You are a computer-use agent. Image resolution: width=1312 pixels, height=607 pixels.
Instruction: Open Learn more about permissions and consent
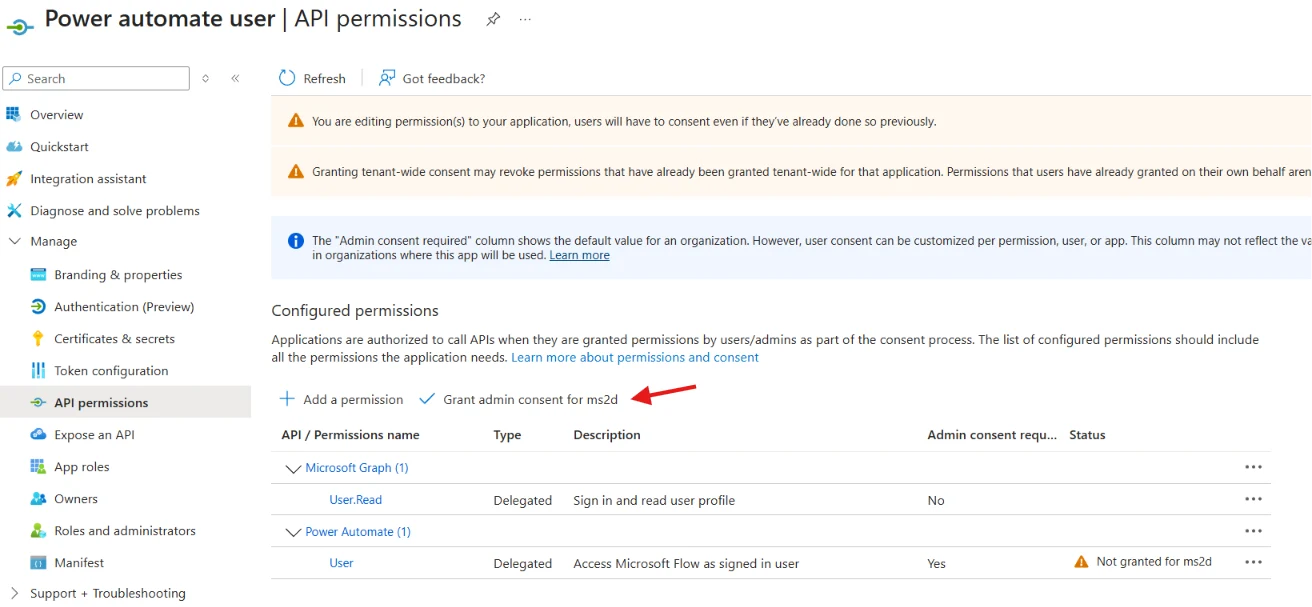click(635, 357)
